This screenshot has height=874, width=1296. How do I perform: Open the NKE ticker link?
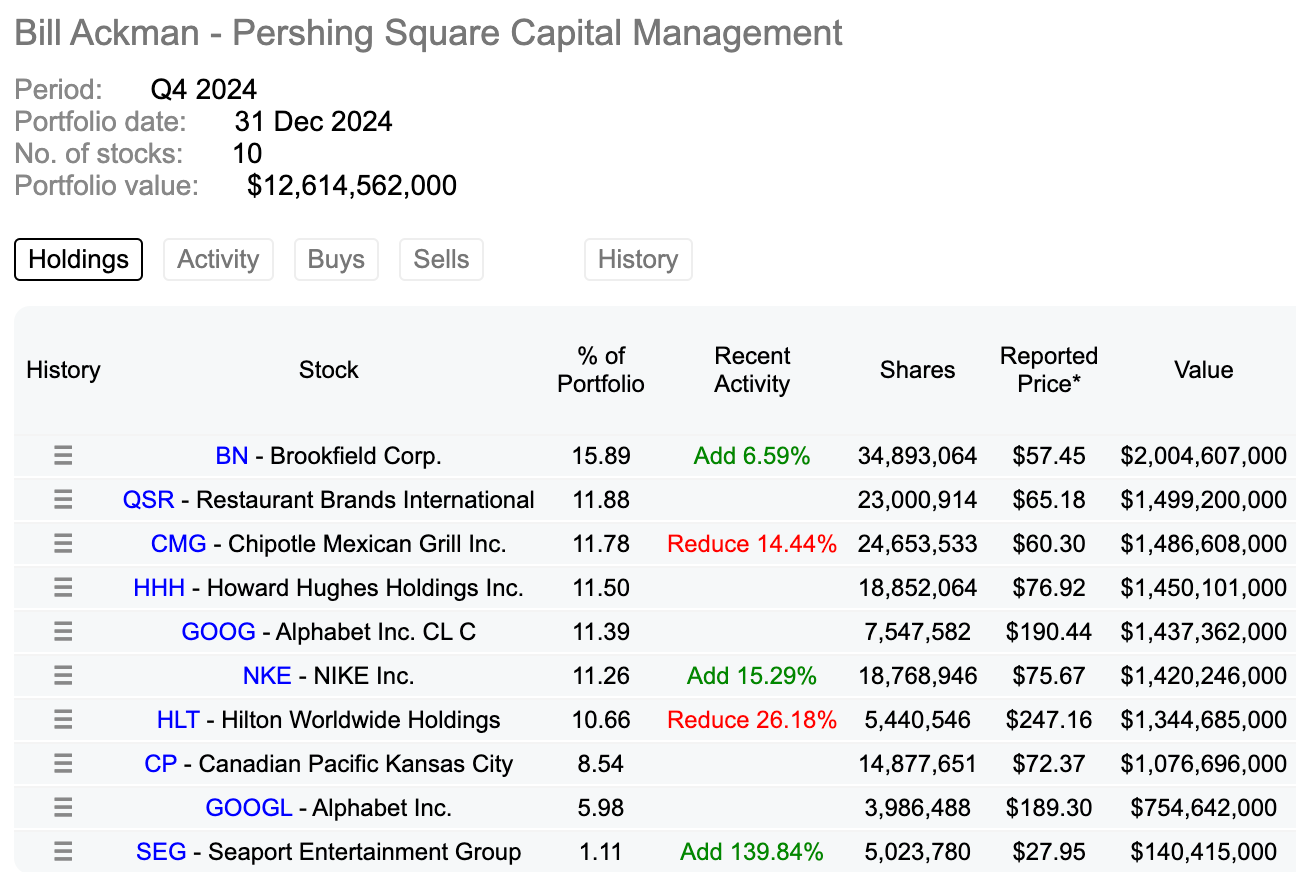[x=267, y=676]
